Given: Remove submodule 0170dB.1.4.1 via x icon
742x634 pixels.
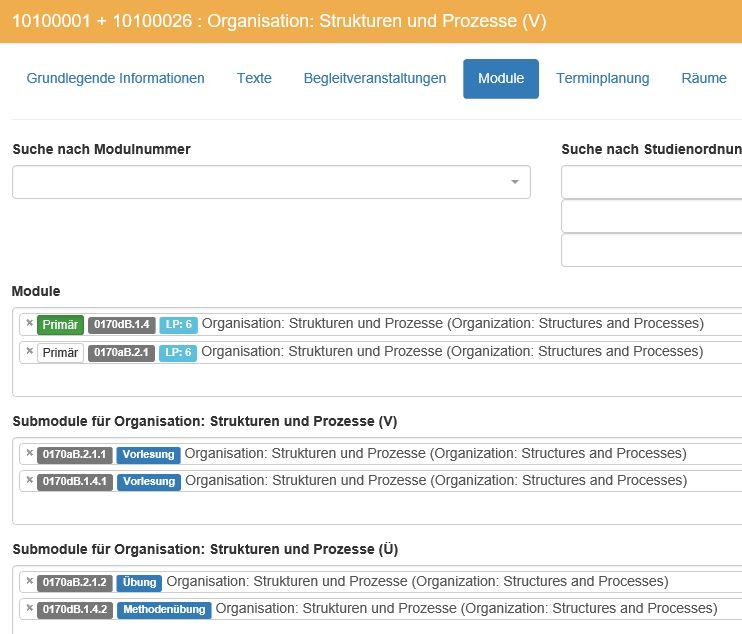Looking at the screenshot, I should coord(29,480).
